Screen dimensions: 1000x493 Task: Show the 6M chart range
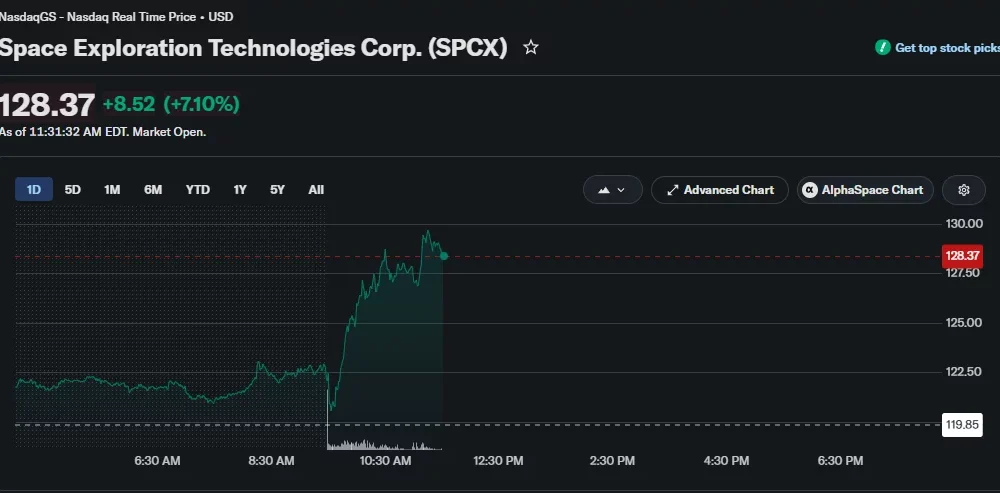153,189
